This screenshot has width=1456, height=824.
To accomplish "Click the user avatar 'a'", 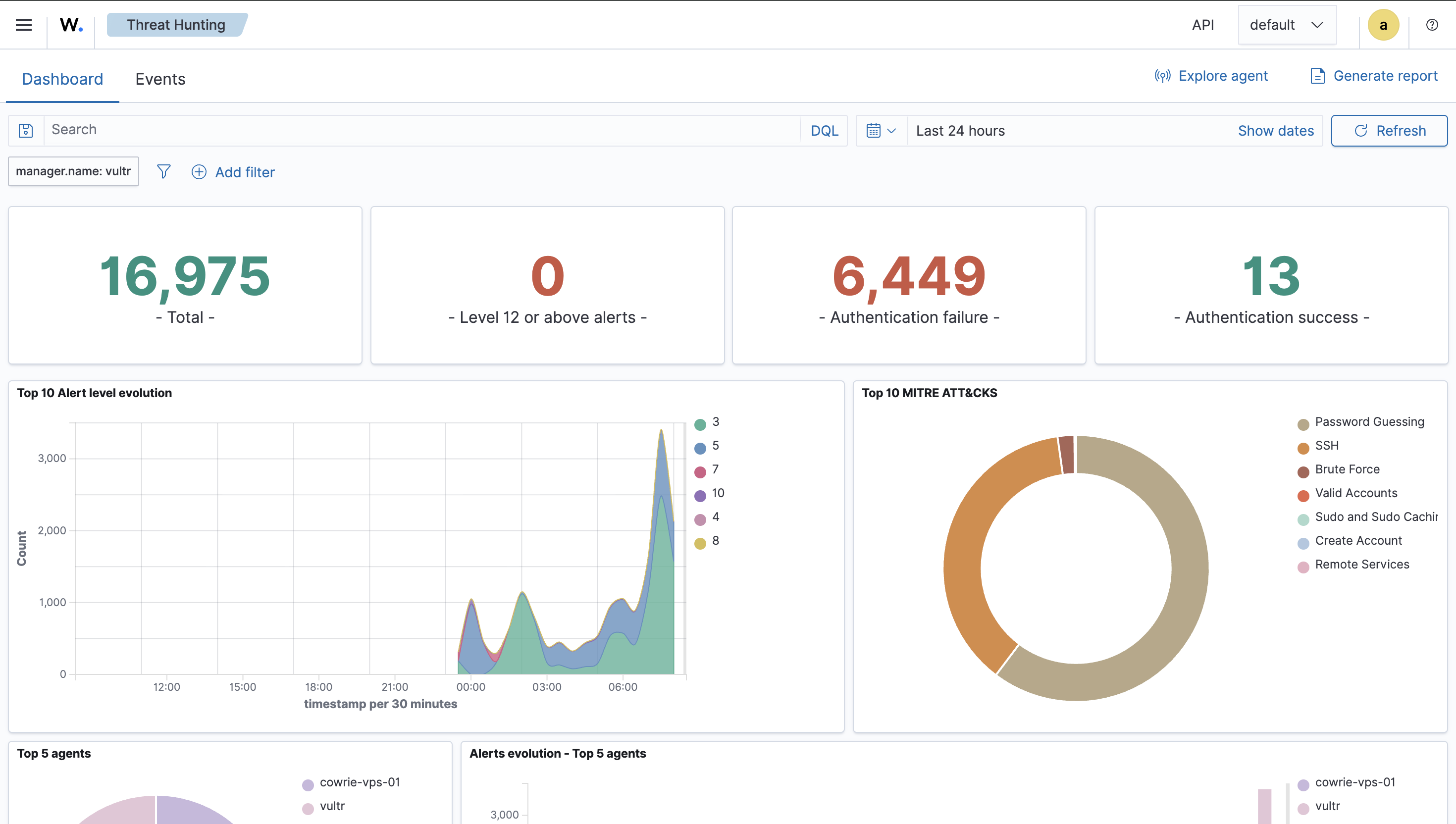I will pos(1383,25).
